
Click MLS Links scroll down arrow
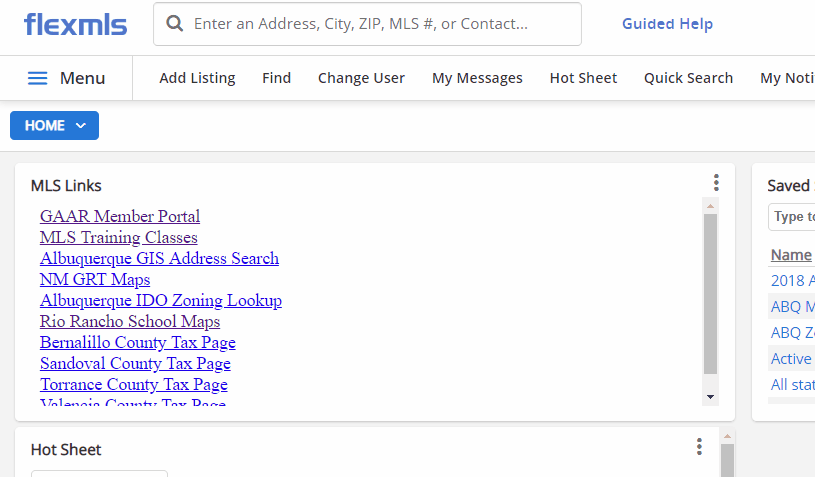711,397
